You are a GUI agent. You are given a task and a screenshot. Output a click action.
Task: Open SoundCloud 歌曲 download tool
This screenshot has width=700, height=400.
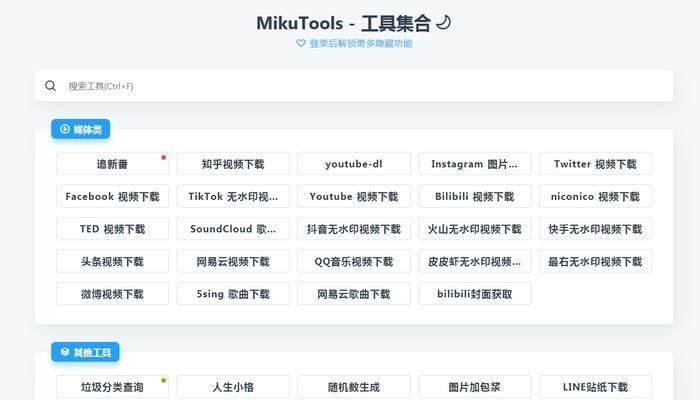tap(233, 229)
